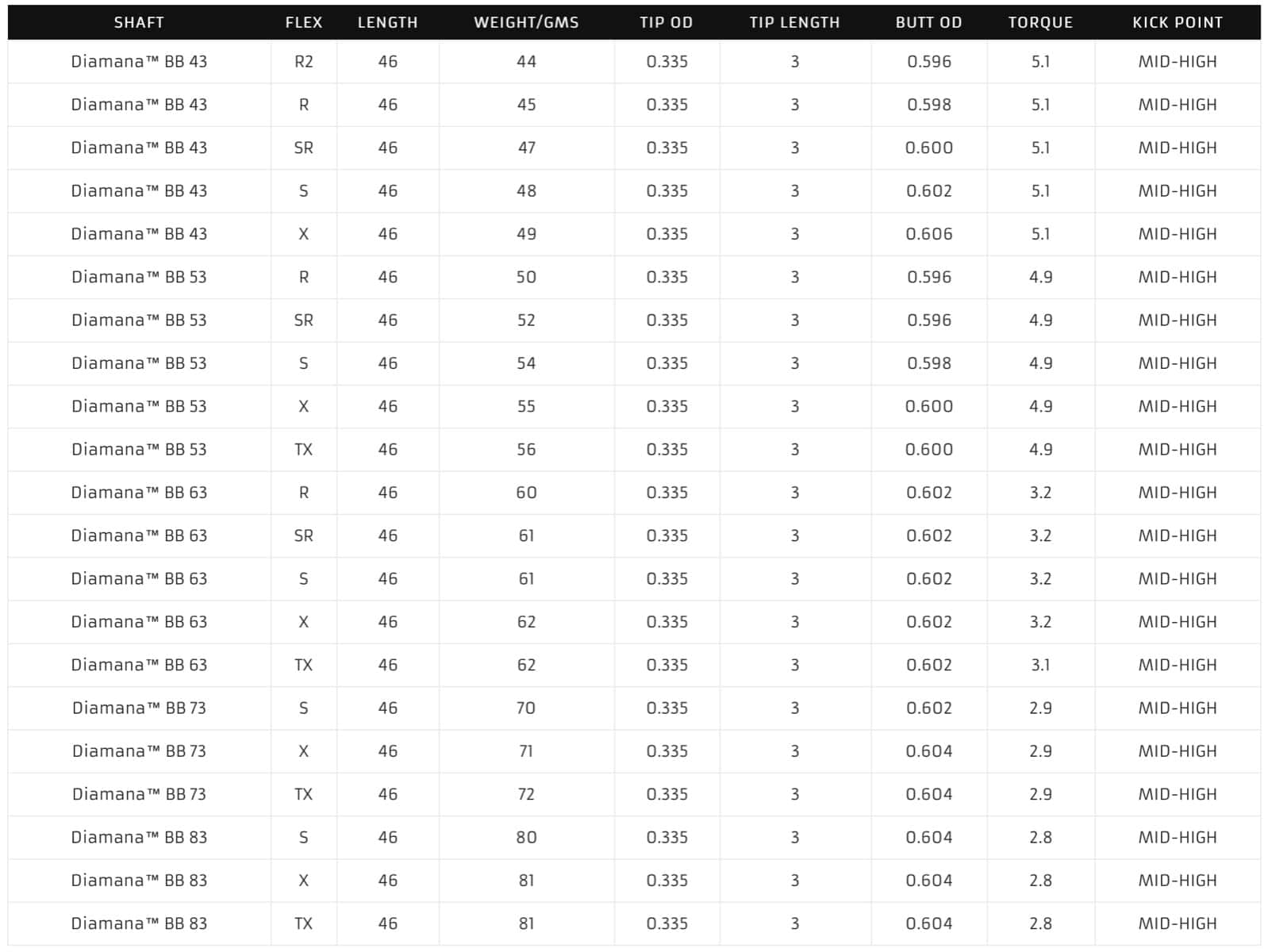Click the SHAFT column header
The image size is (1264, 952).
tap(139, 22)
